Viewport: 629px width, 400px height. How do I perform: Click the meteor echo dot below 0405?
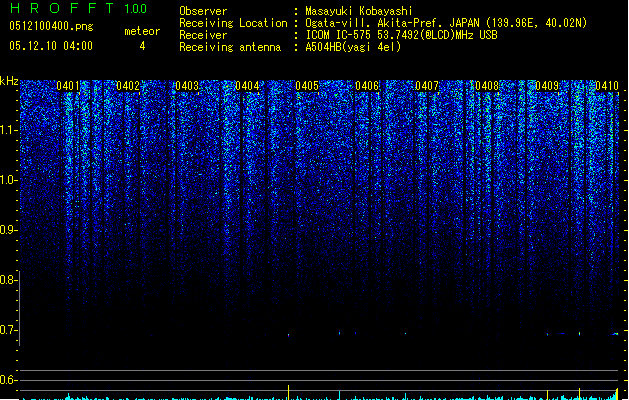pos(288,335)
